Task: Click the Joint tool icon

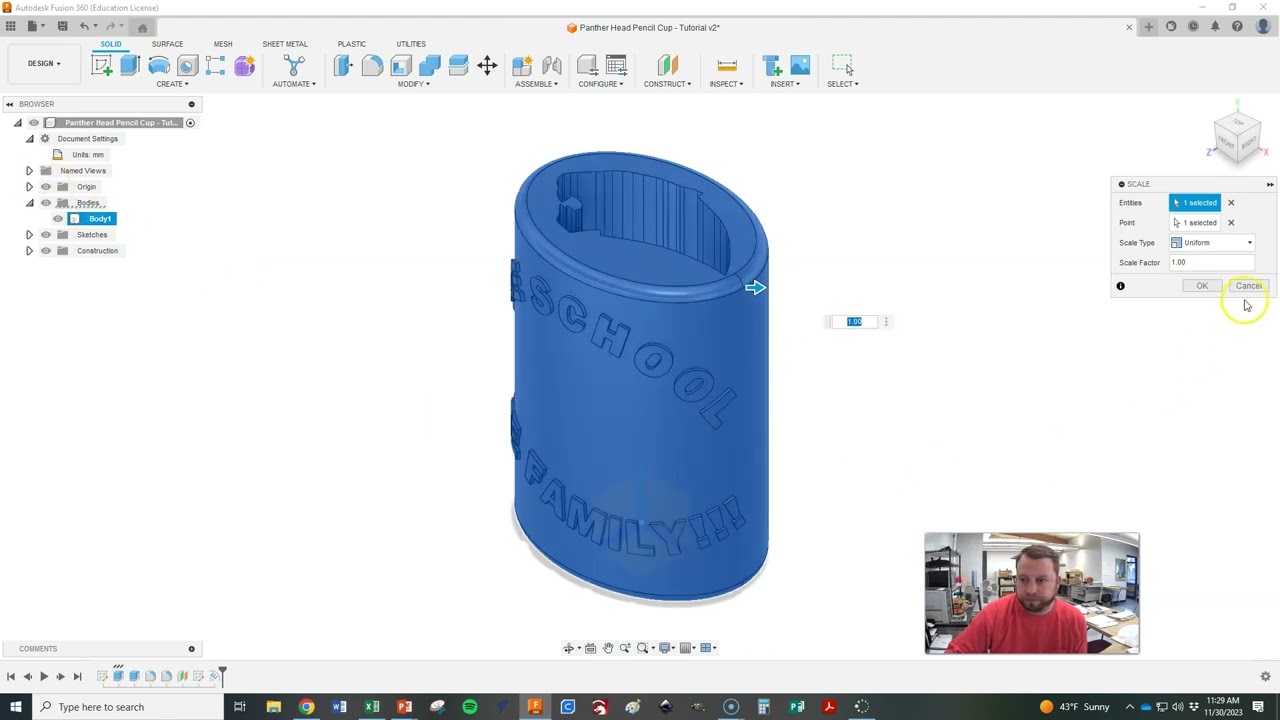Action: point(551,66)
